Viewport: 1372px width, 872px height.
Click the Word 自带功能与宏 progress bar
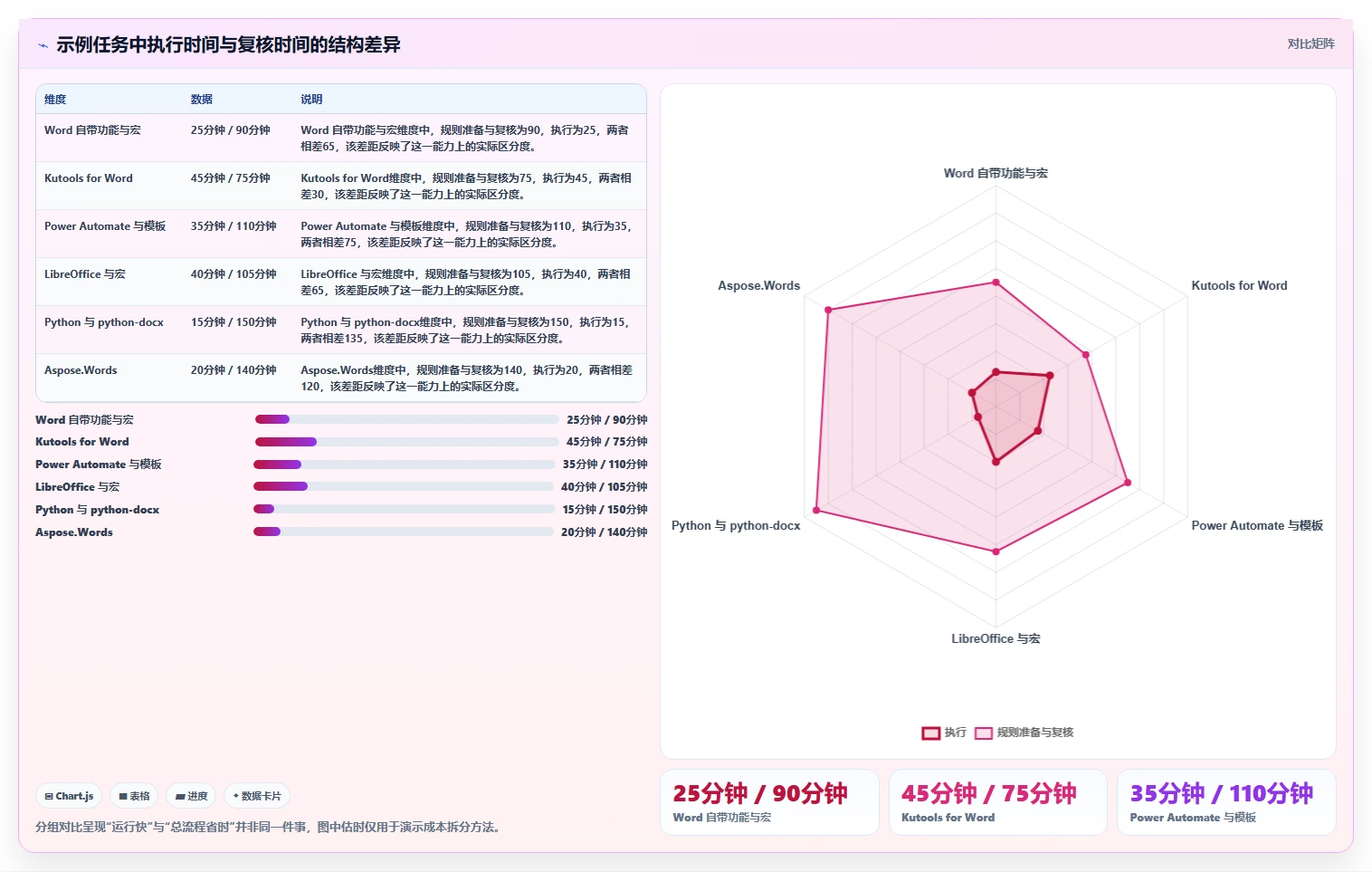point(406,419)
